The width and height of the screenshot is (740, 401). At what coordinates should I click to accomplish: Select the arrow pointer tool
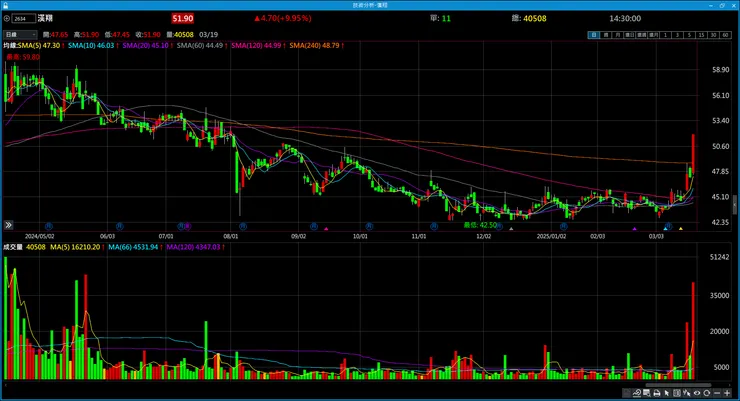pos(667,393)
